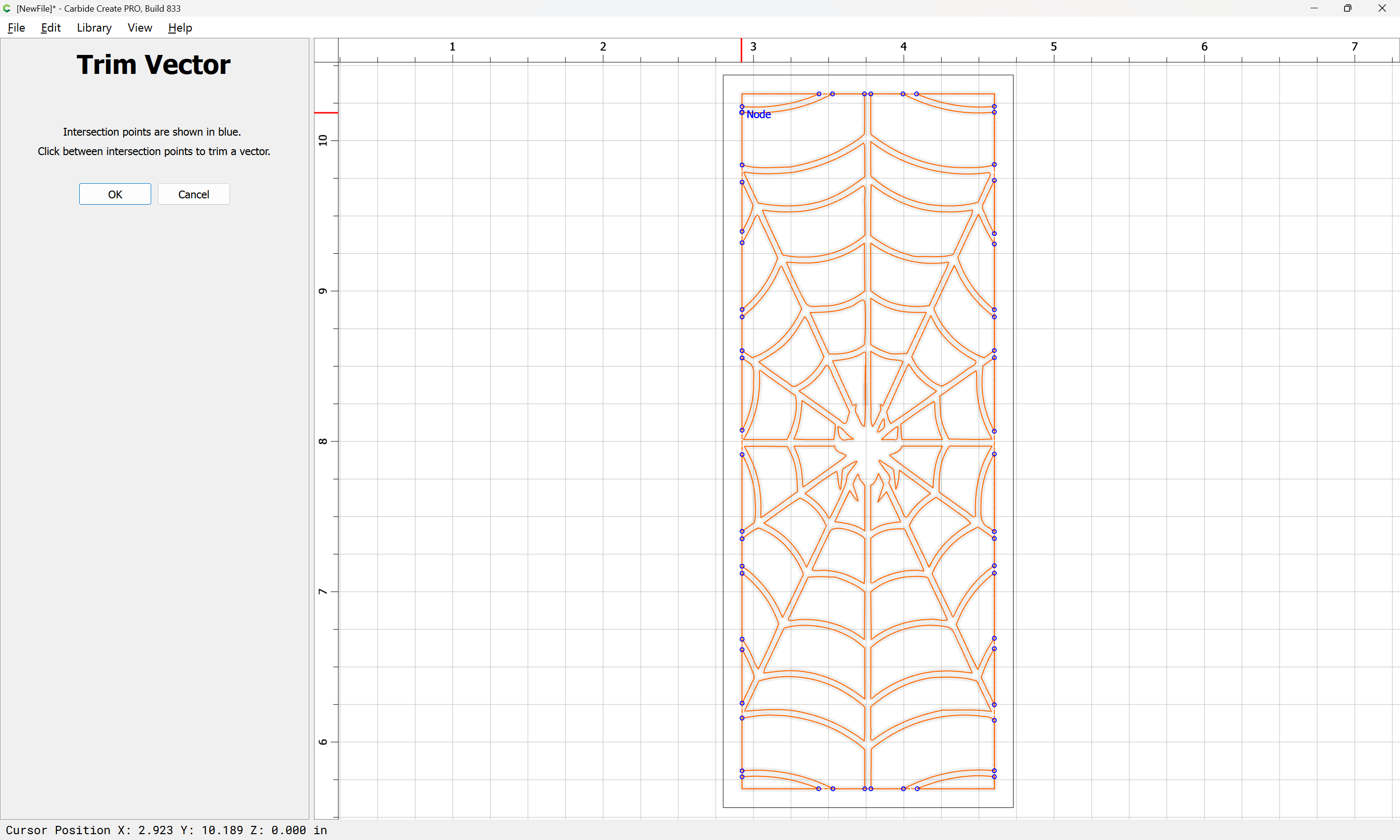Image resolution: width=1400 pixels, height=840 pixels.
Task: Click number 8 on the vertical ruler
Action: (323, 441)
